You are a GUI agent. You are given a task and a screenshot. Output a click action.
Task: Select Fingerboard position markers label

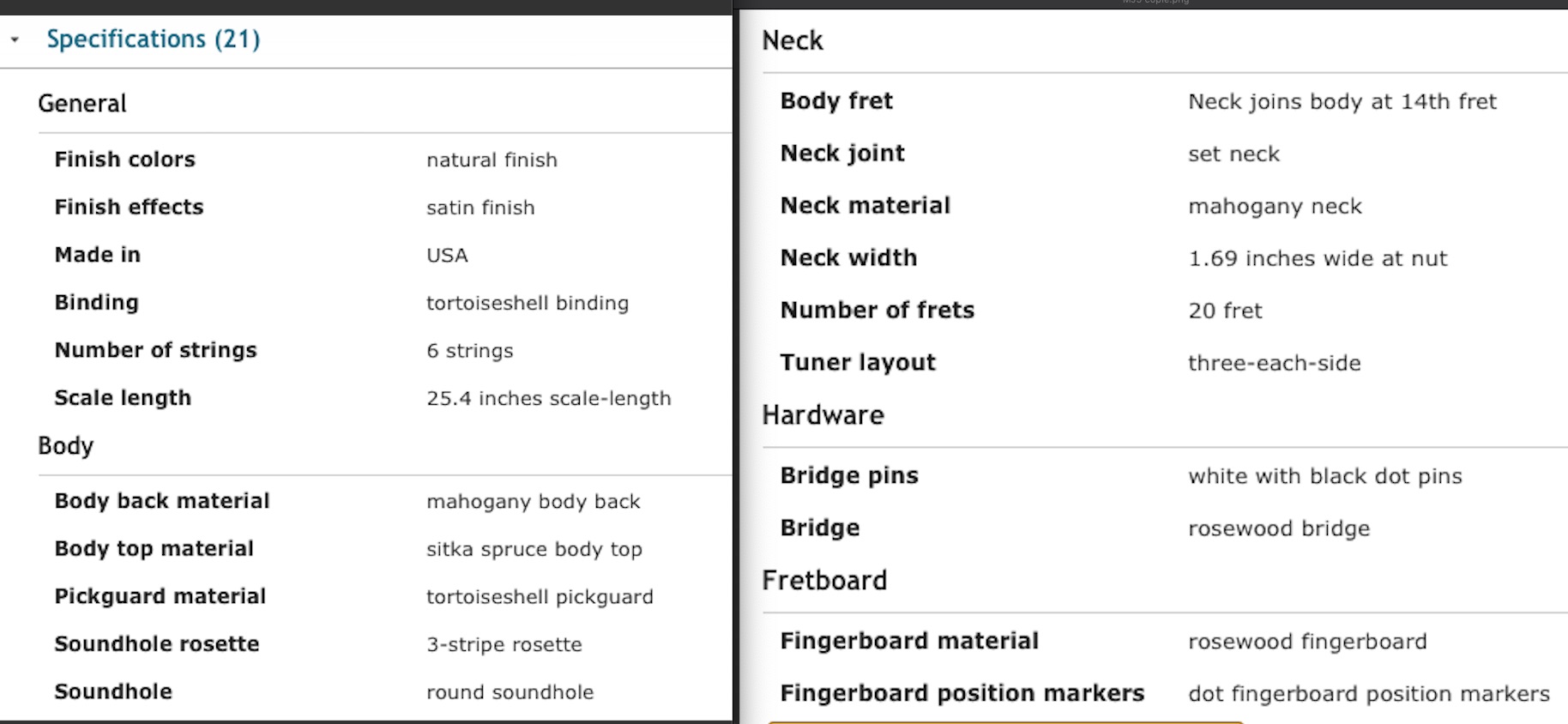point(962,694)
